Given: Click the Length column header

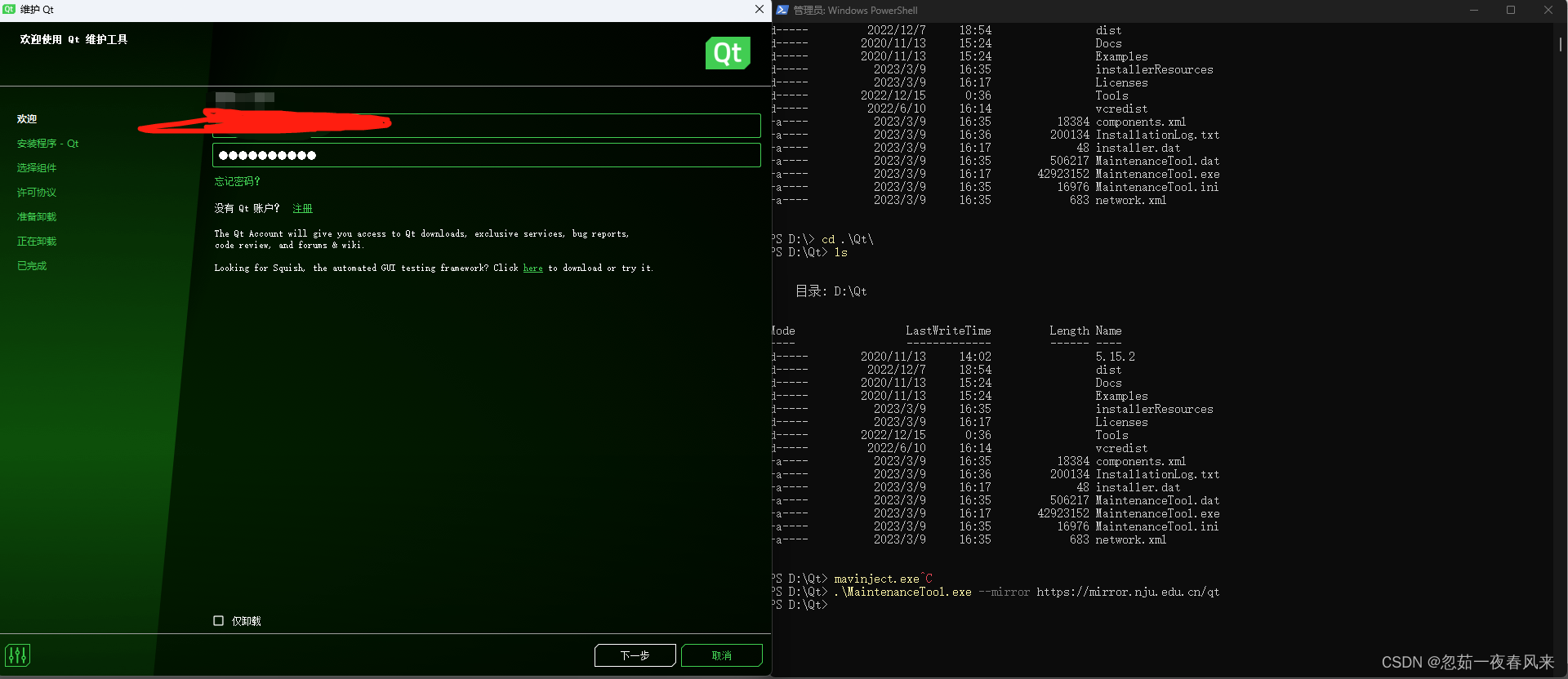Looking at the screenshot, I should 1069,331.
